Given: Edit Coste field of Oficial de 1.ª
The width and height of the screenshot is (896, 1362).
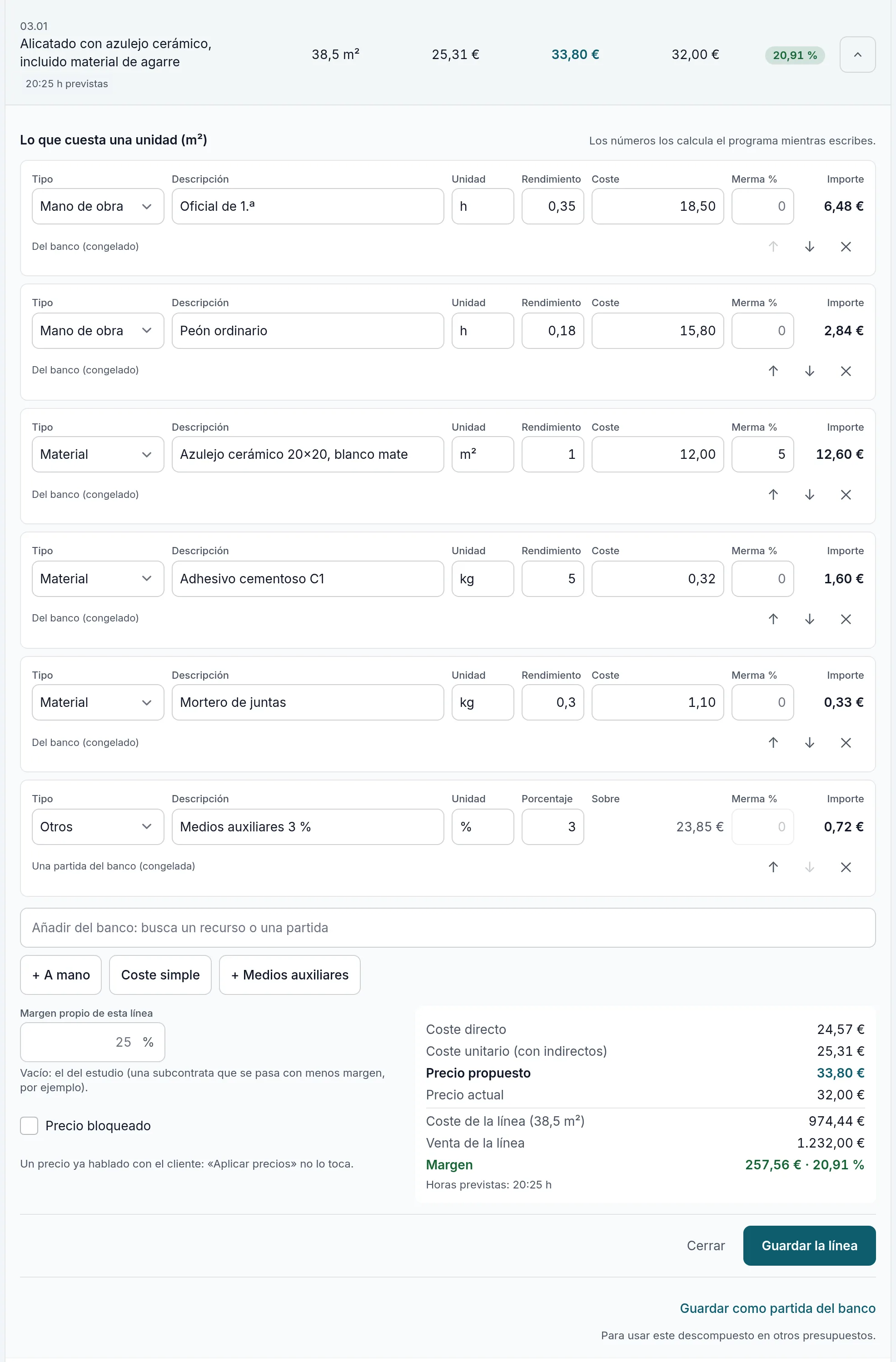Looking at the screenshot, I should point(657,206).
